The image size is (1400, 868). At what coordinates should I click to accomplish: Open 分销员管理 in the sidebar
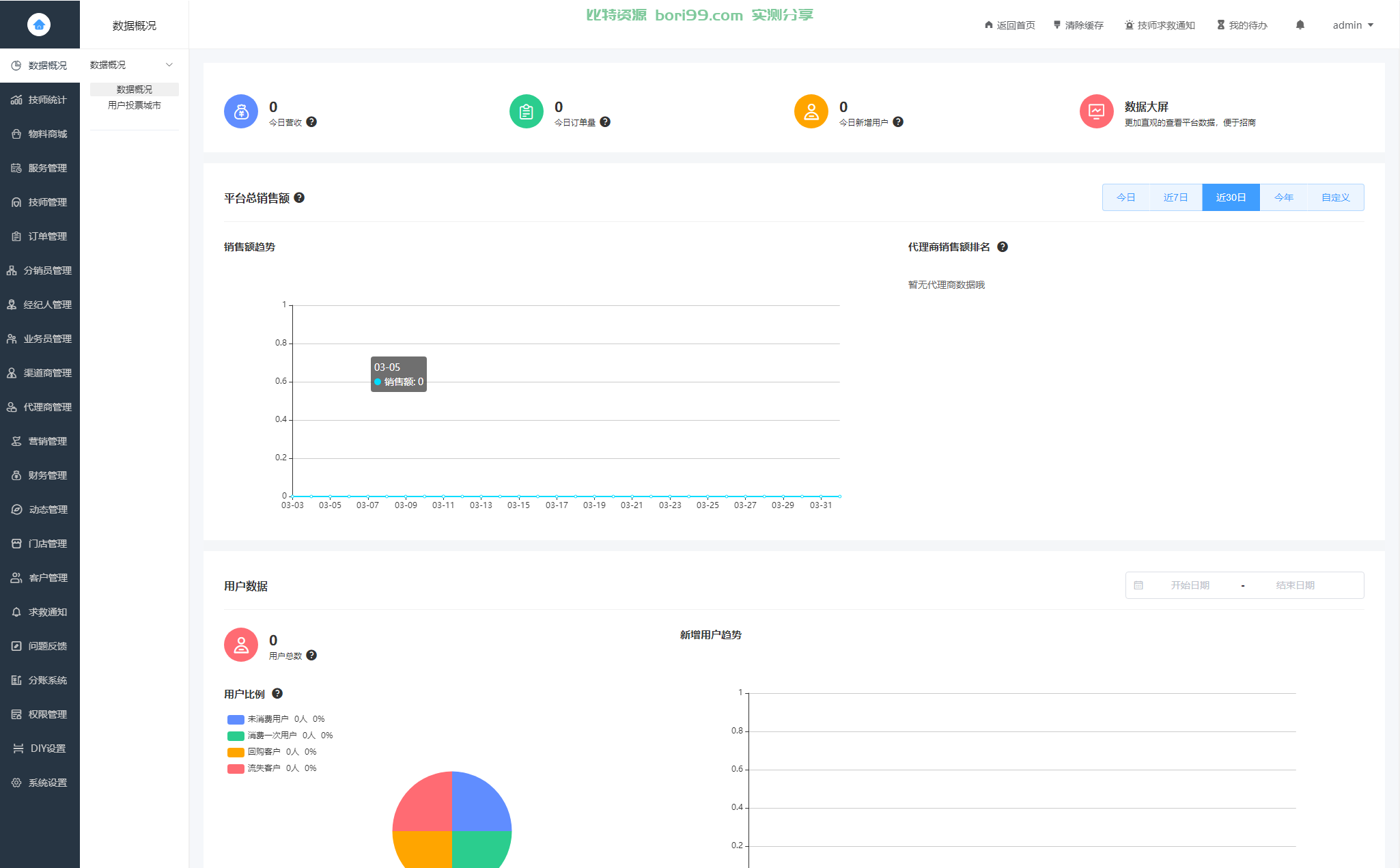(40, 270)
